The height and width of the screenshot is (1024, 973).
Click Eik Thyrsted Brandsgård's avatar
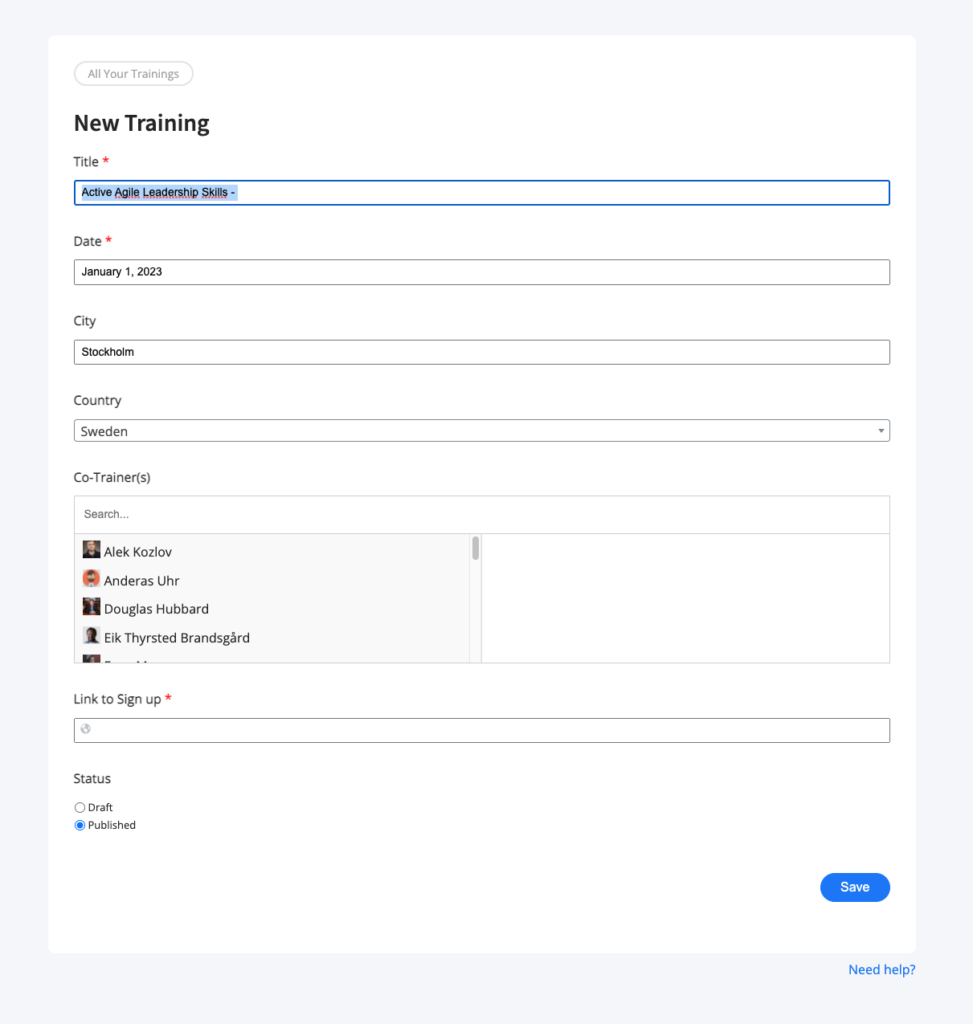[91, 635]
